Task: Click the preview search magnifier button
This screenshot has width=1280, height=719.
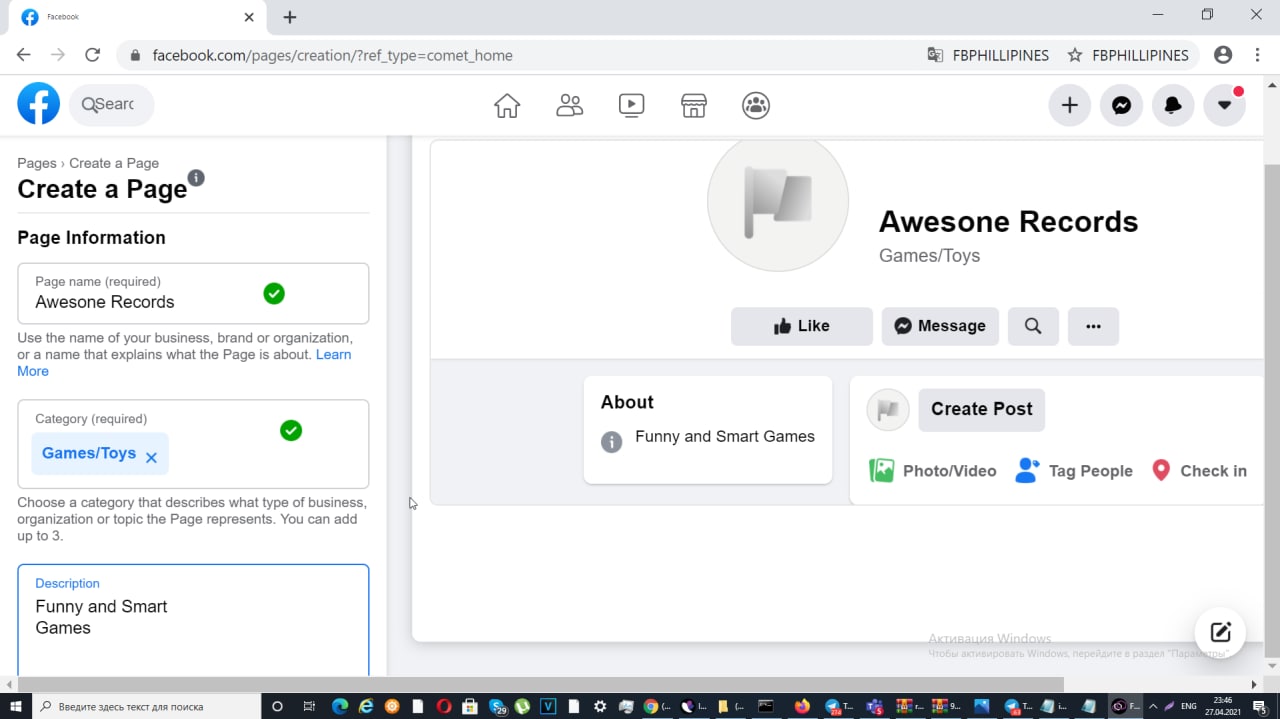Action: [1033, 326]
